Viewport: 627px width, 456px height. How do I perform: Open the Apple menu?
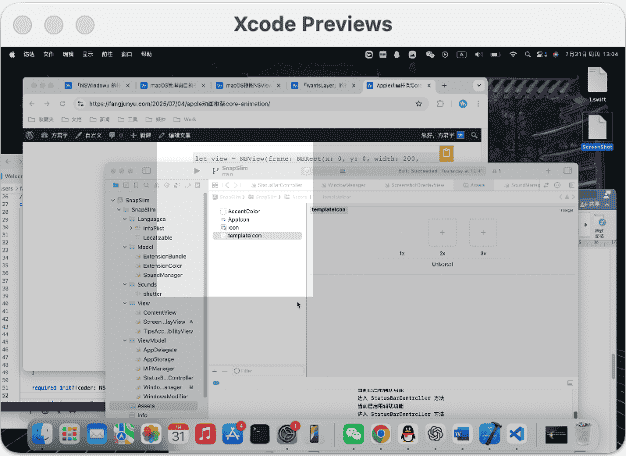point(12,54)
